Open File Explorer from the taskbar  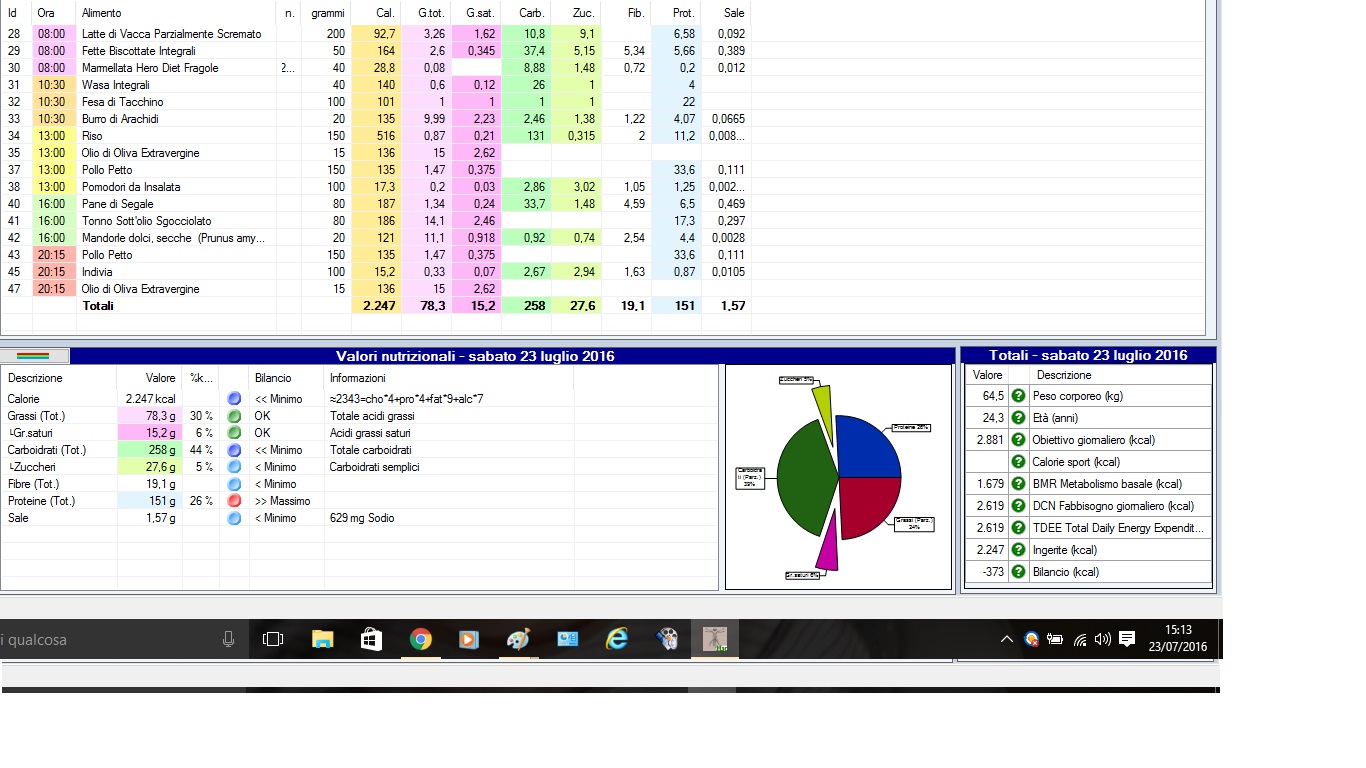tap(323, 640)
